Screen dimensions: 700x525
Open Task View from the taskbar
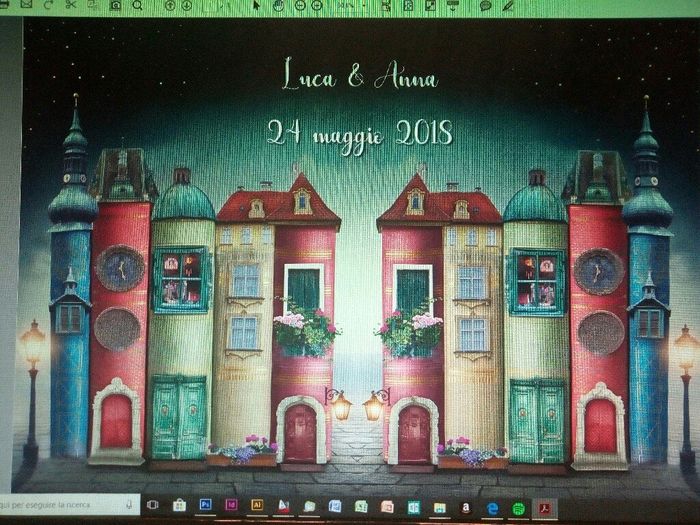(x=155, y=506)
